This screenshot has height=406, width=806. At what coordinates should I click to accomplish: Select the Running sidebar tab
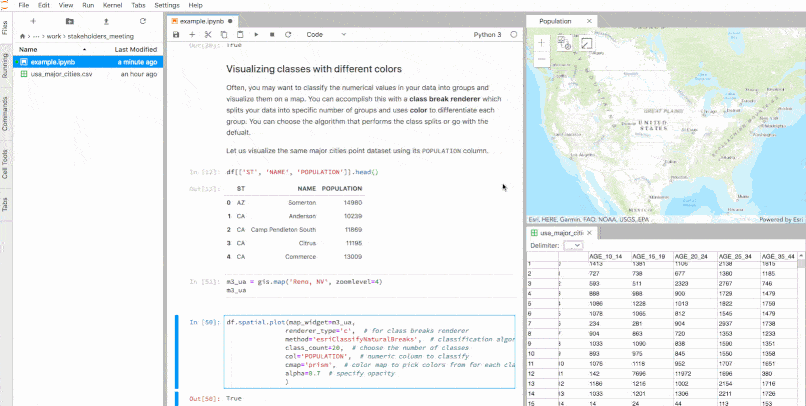5,66
